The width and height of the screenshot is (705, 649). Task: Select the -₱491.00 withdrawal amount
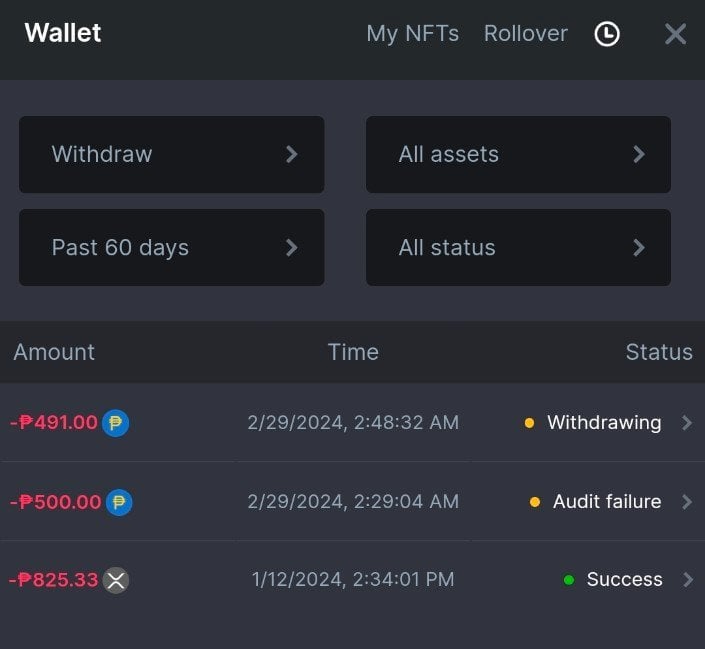(54, 423)
